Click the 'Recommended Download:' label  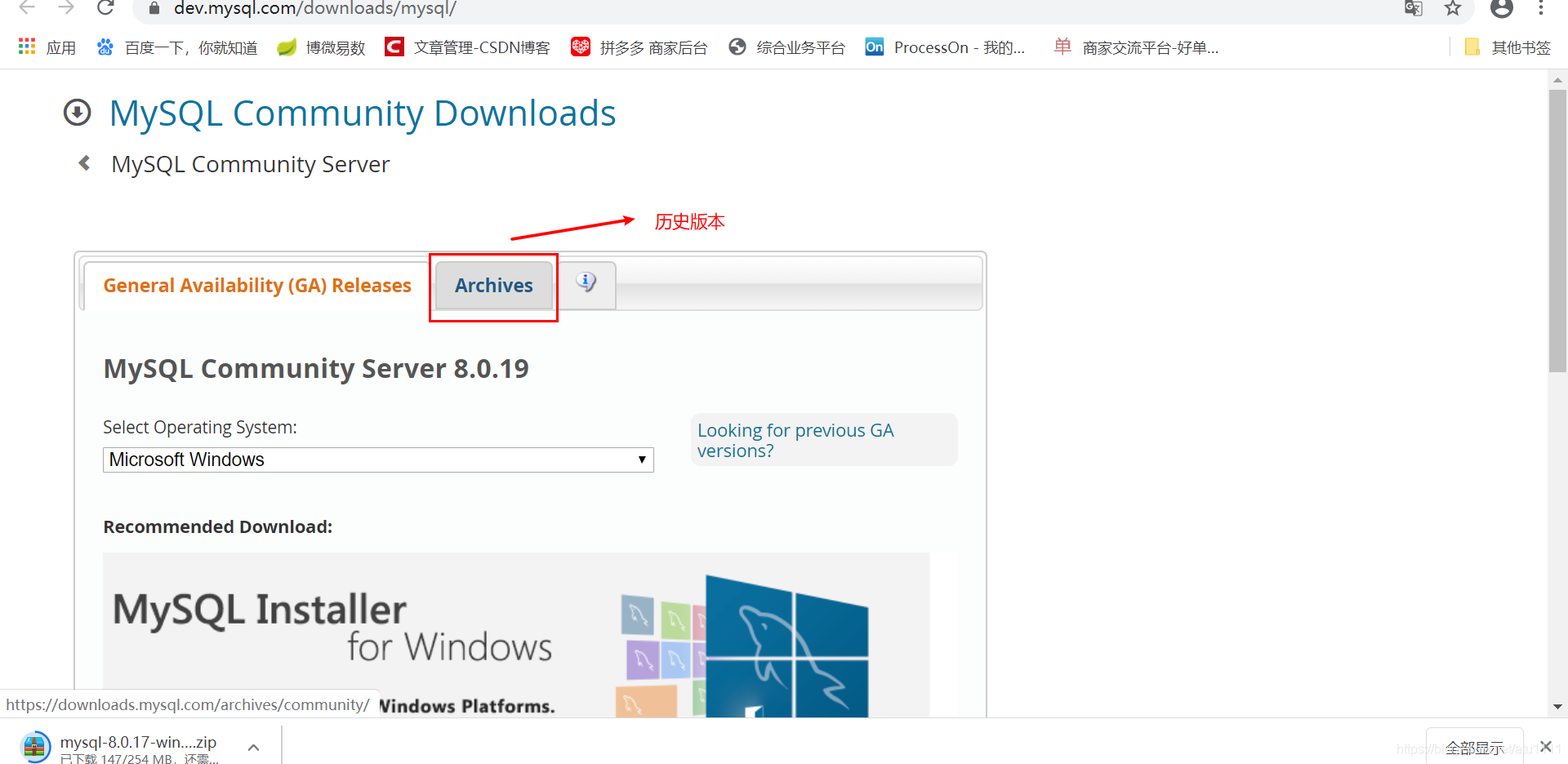point(217,526)
